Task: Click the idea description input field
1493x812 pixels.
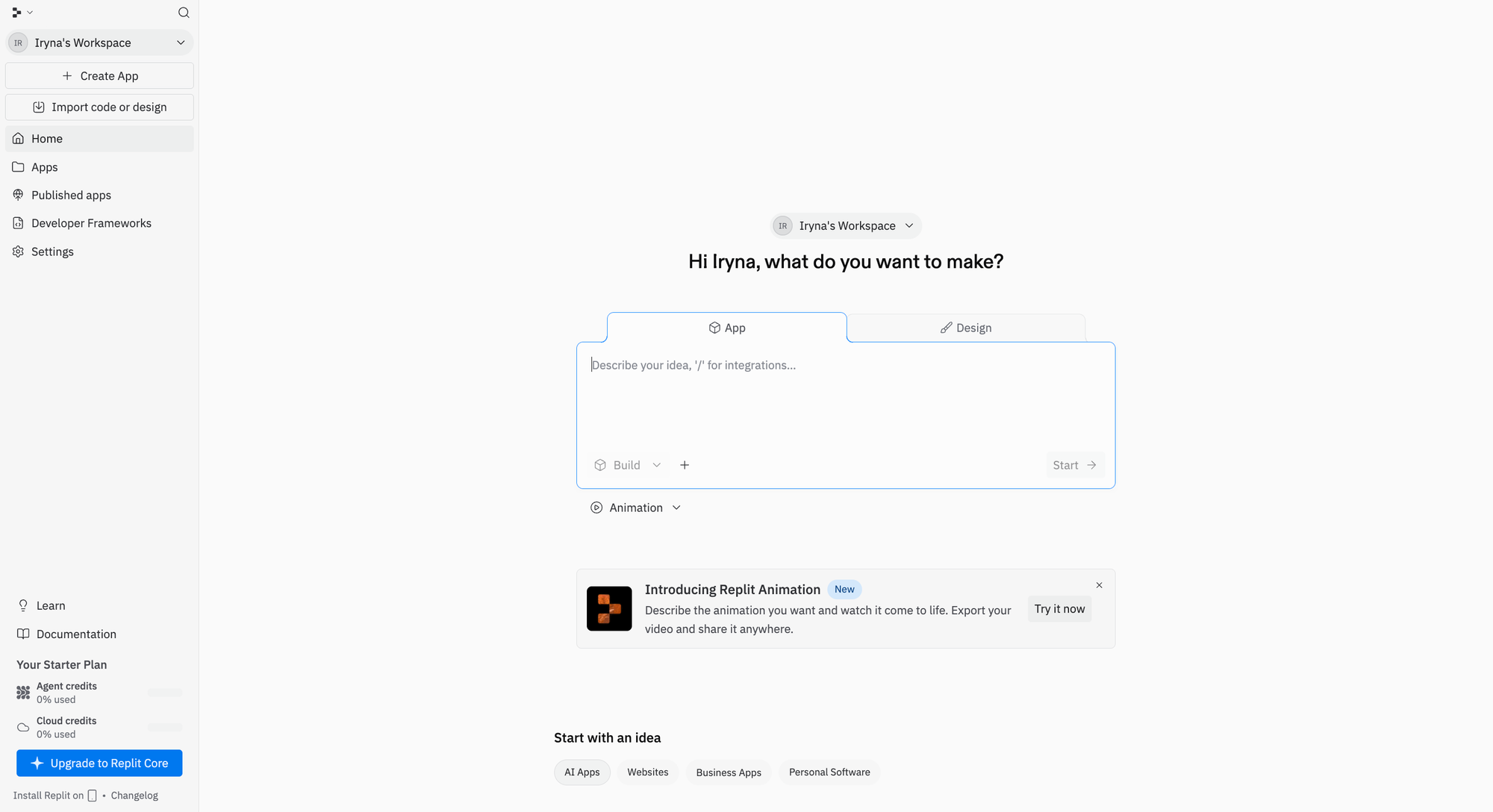Action: 845,388
